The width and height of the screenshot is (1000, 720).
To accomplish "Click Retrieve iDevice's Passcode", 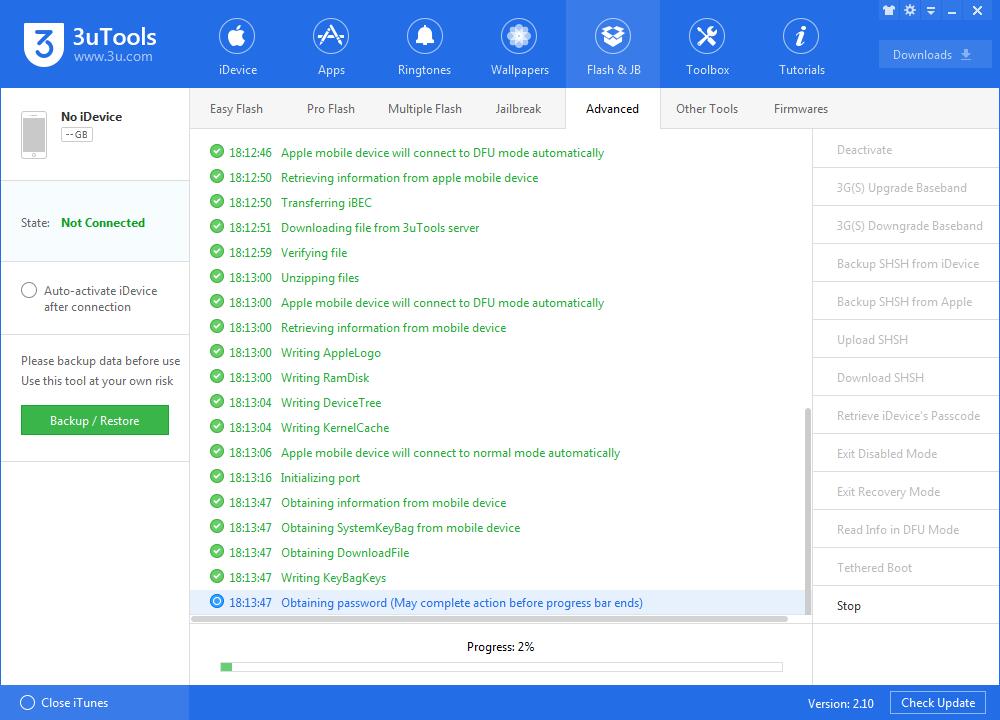I will (906, 415).
